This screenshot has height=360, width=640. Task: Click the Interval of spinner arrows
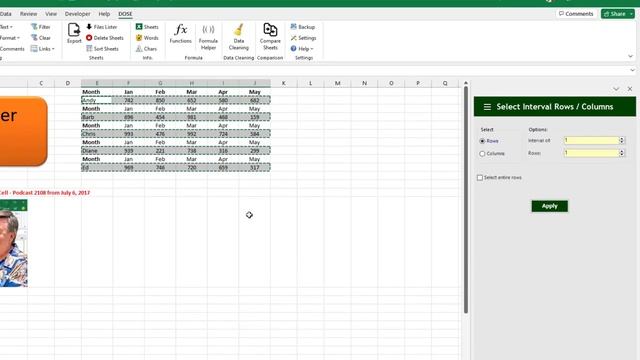point(622,140)
